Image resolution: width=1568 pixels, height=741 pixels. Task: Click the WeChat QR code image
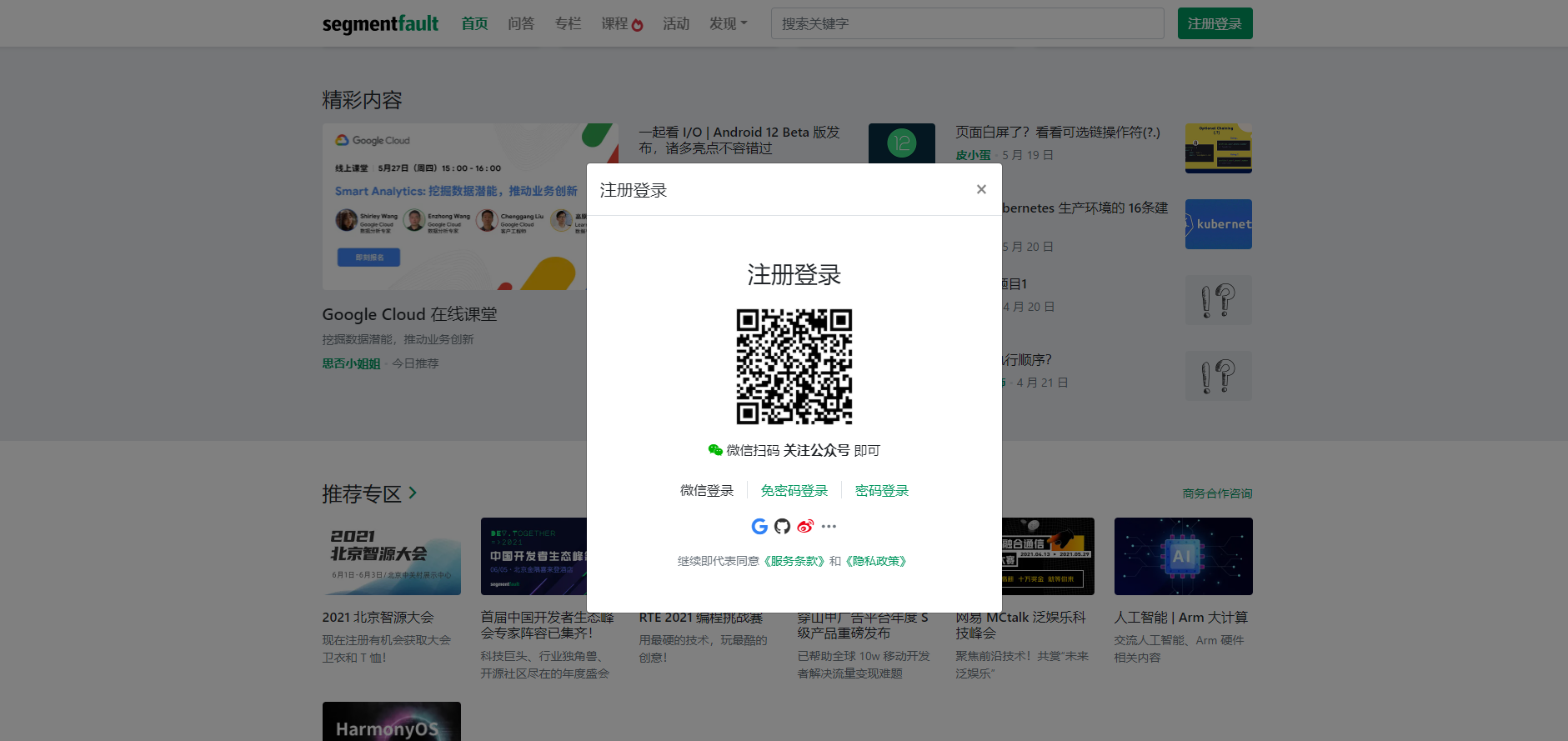point(794,366)
